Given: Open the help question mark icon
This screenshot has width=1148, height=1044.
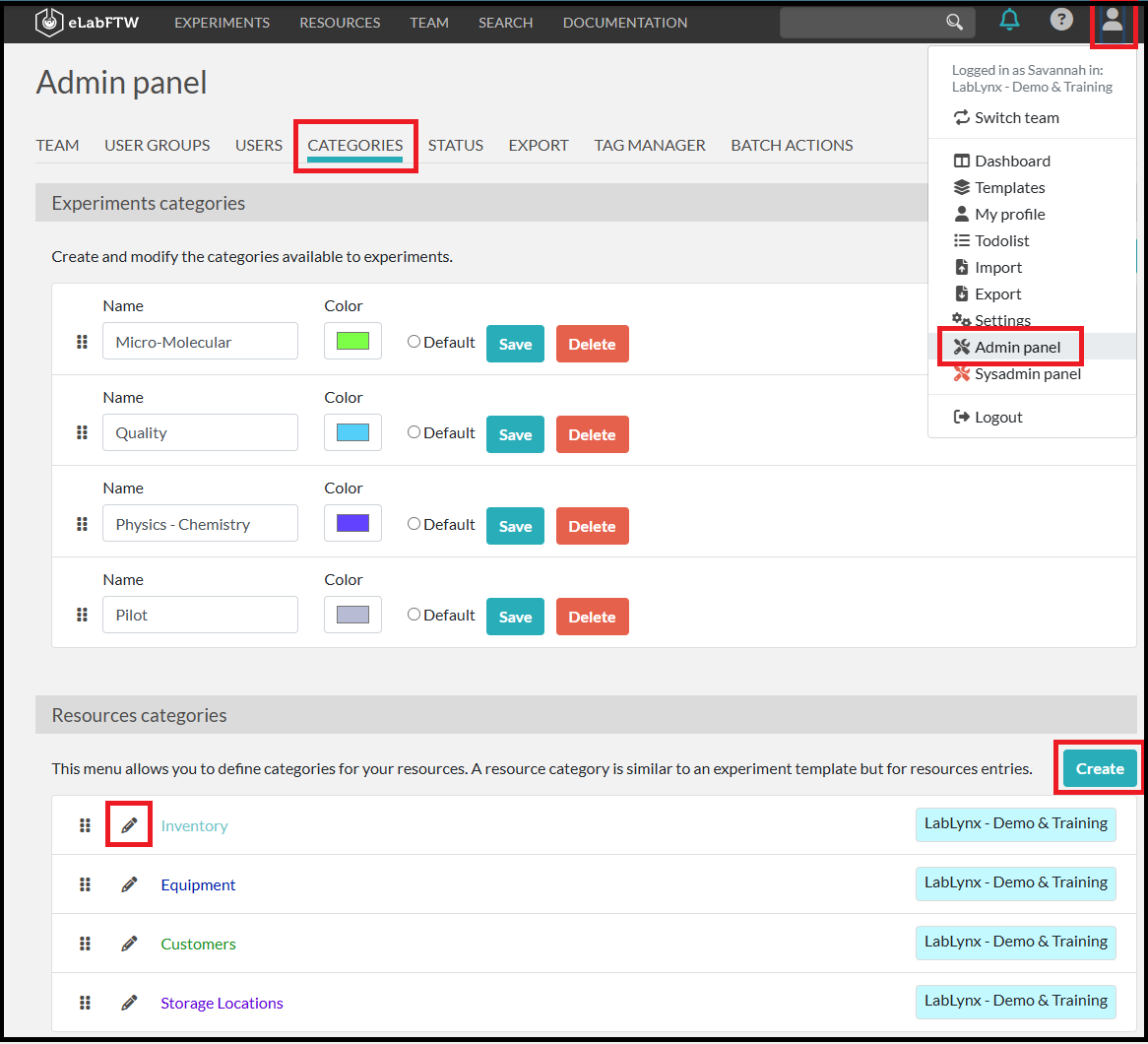Looking at the screenshot, I should pyautogui.click(x=1060, y=20).
